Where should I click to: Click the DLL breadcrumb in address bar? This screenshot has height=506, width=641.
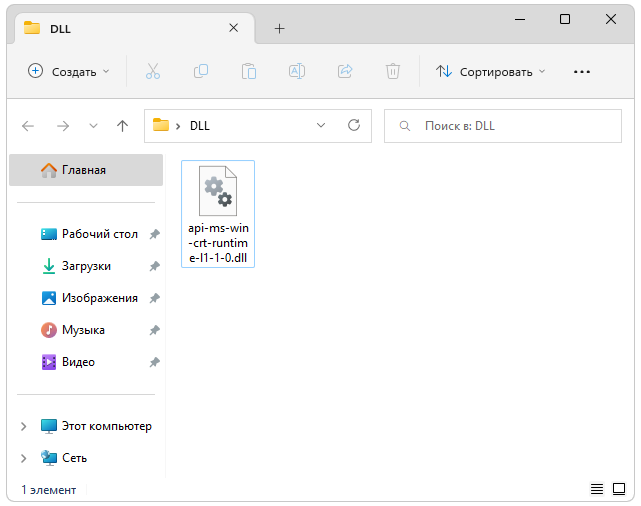[x=200, y=125]
